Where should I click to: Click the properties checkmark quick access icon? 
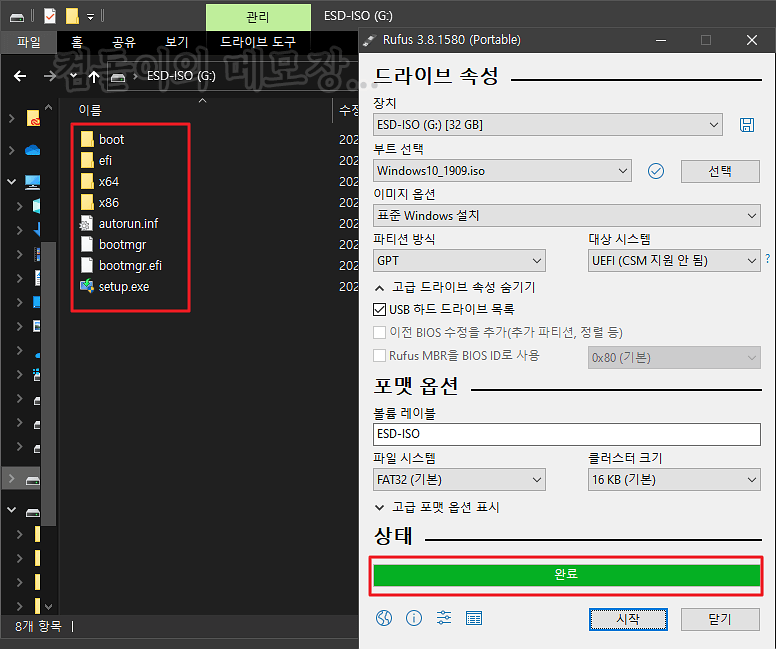coord(50,16)
